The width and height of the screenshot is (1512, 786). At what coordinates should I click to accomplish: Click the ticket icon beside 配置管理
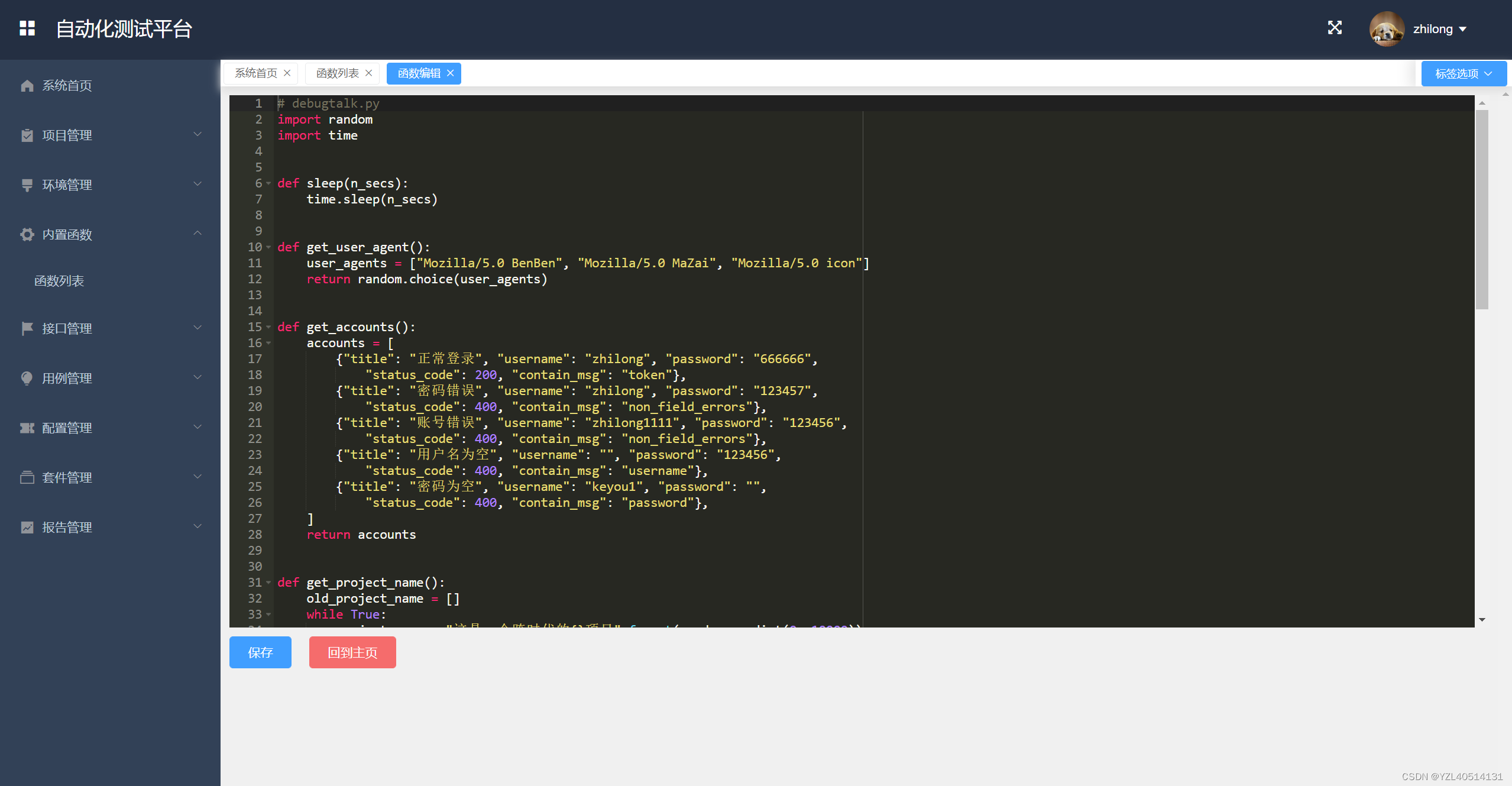pyautogui.click(x=27, y=428)
